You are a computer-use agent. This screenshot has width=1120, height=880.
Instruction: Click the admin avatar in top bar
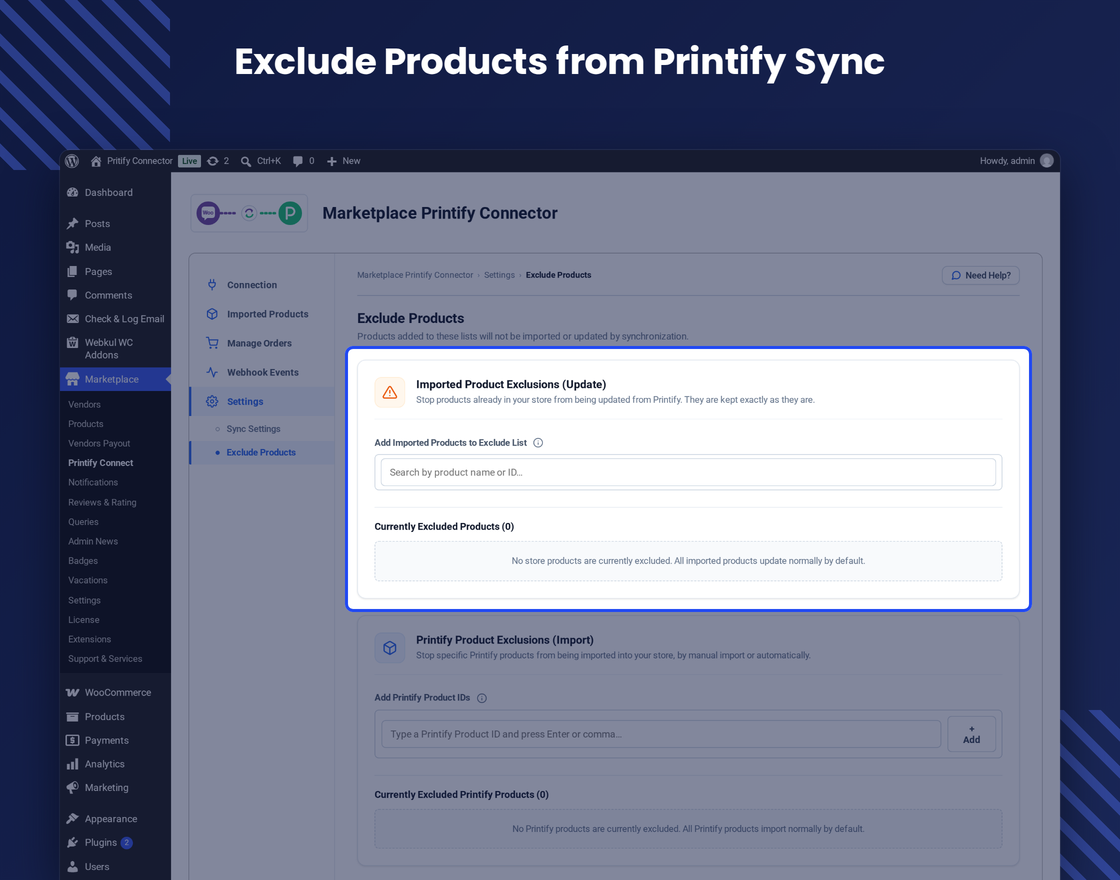[1046, 161]
